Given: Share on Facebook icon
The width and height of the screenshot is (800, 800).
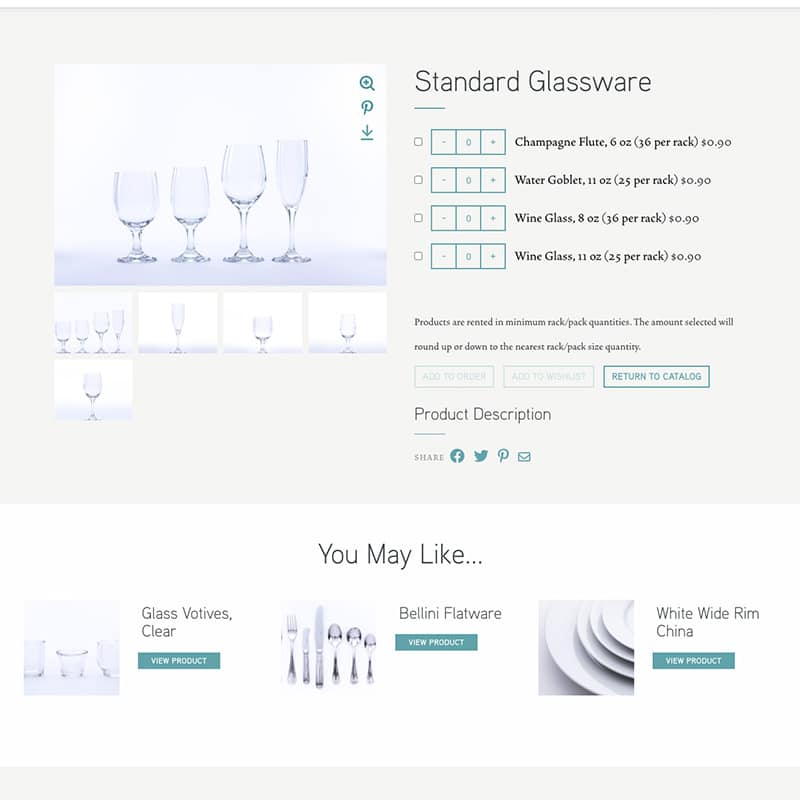Looking at the screenshot, I should coord(457,456).
